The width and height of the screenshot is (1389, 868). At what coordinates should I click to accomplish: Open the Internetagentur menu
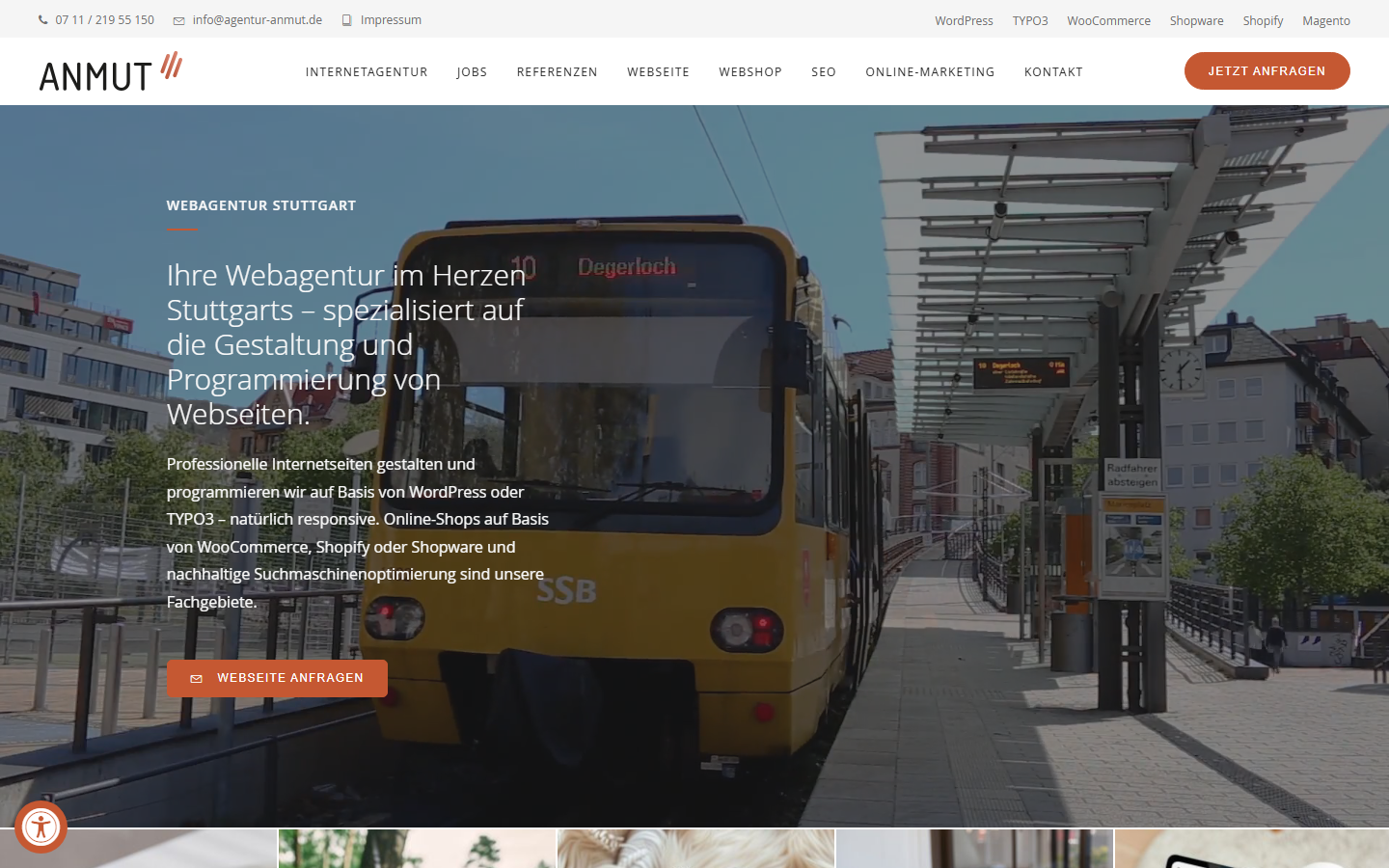click(x=367, y=72)
